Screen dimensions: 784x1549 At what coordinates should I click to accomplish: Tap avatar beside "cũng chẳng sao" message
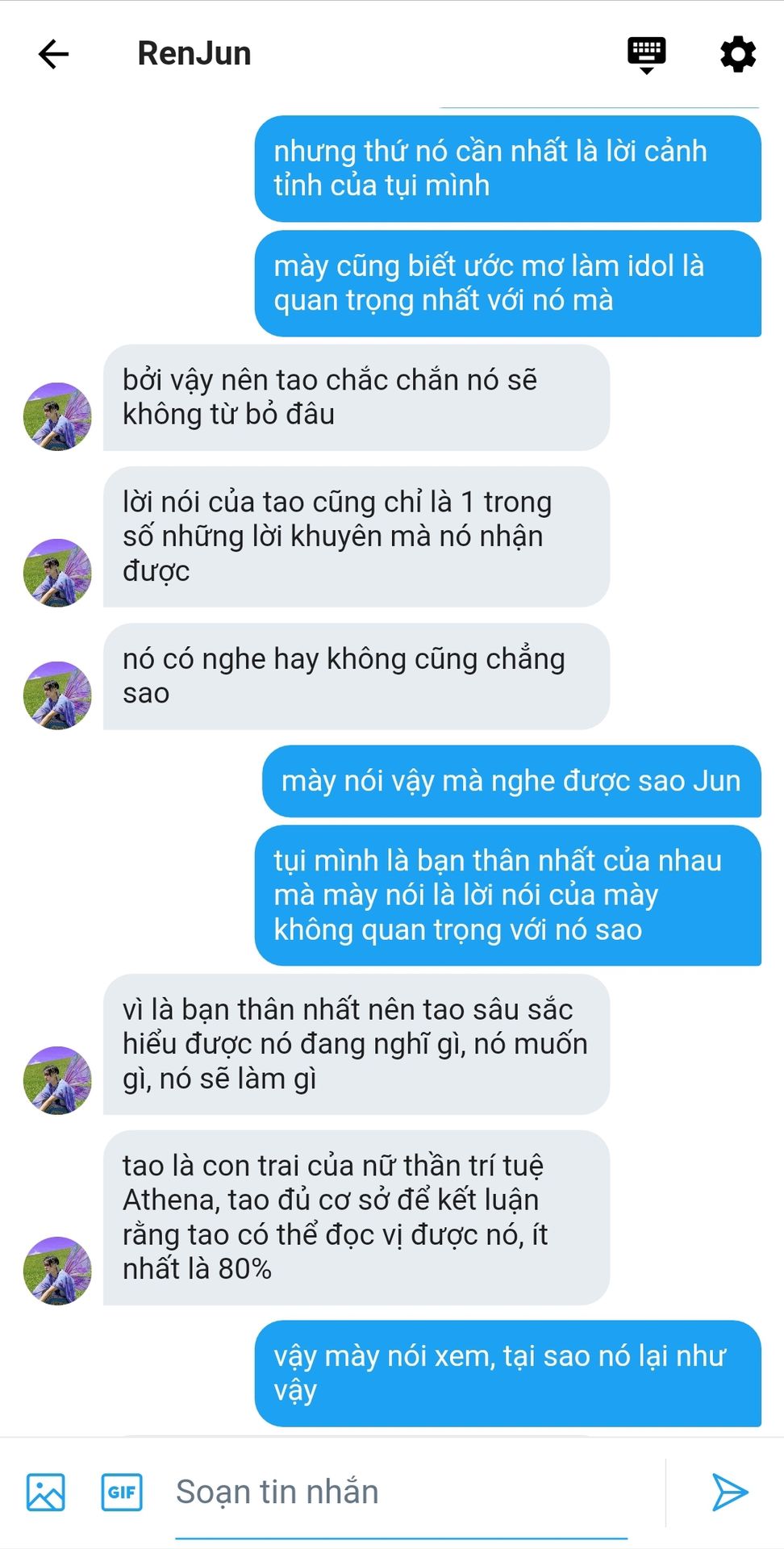pos(57,695)
